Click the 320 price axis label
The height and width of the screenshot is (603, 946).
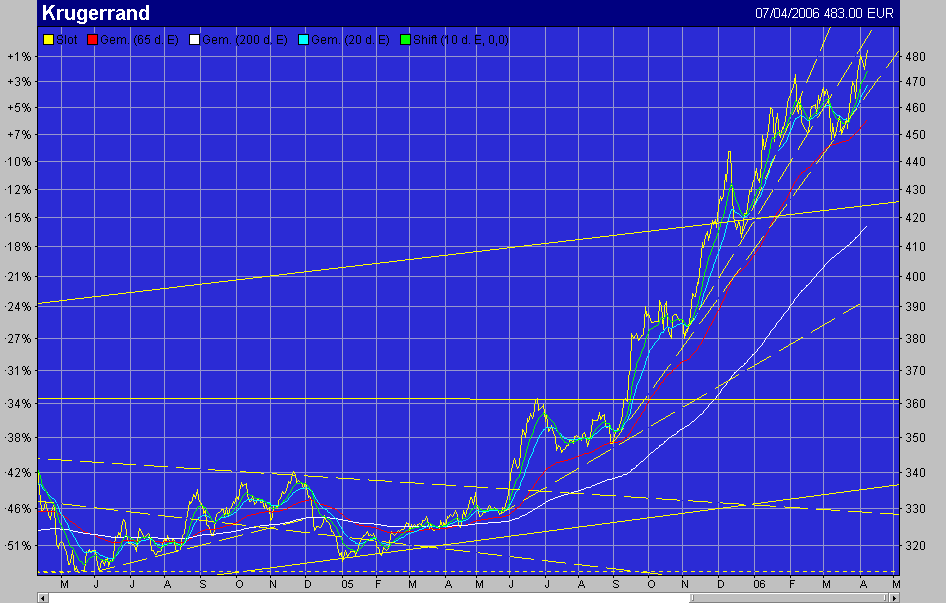pyautogui.click(x=915, y=546)
